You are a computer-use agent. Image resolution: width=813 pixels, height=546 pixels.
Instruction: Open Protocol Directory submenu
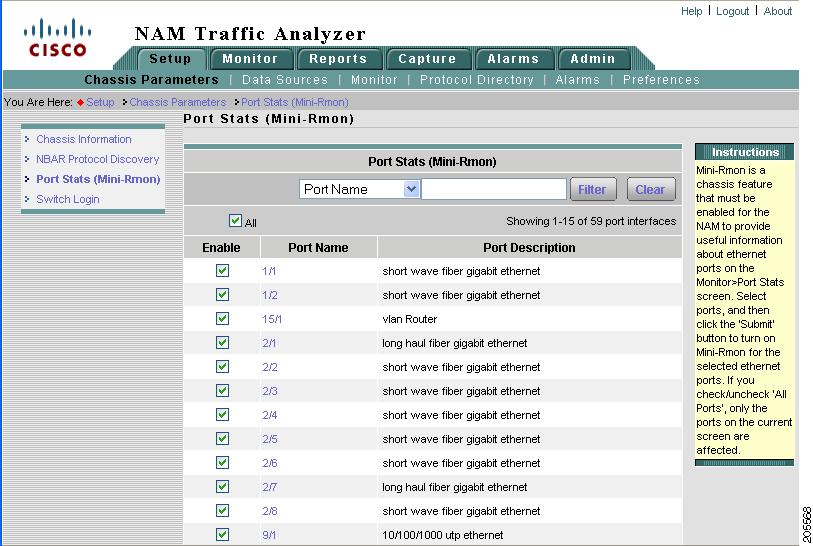coord(476,80)
